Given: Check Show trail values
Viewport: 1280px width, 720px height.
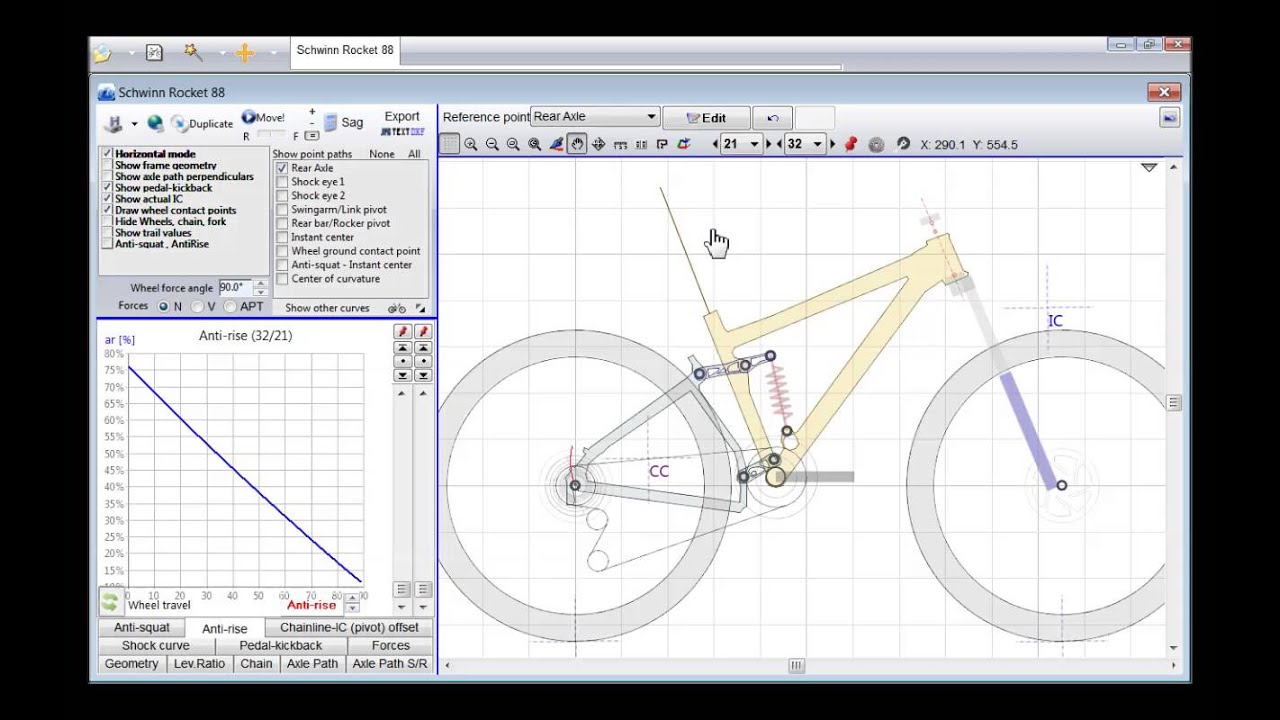Looking at the screenshot, I should coord(108,233).
